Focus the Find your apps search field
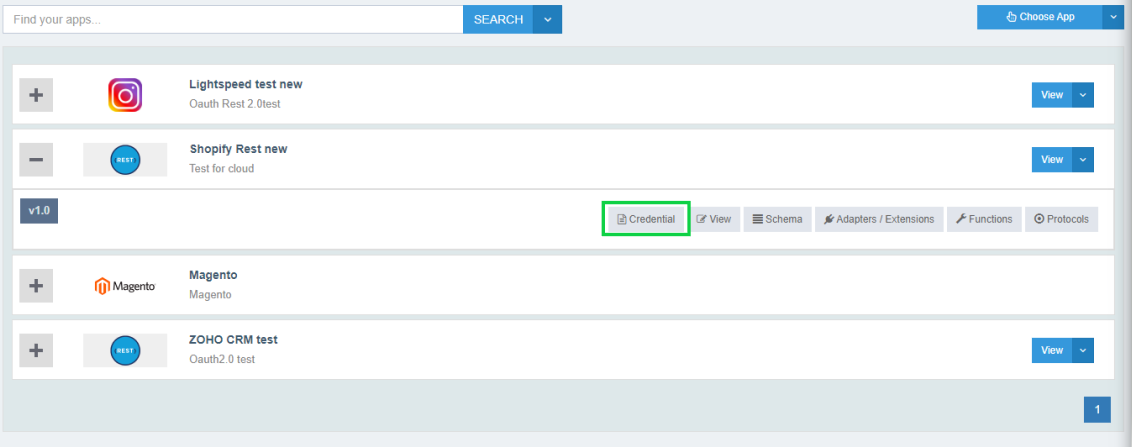Image resolution: width=1132 pixels, height=447 pixels. coord(233,19)
